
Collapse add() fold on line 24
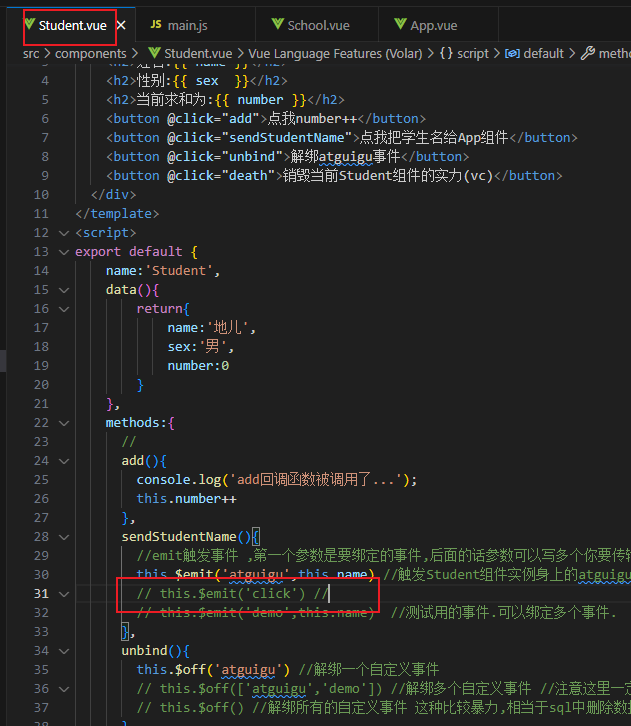click(x=64, y=461)
